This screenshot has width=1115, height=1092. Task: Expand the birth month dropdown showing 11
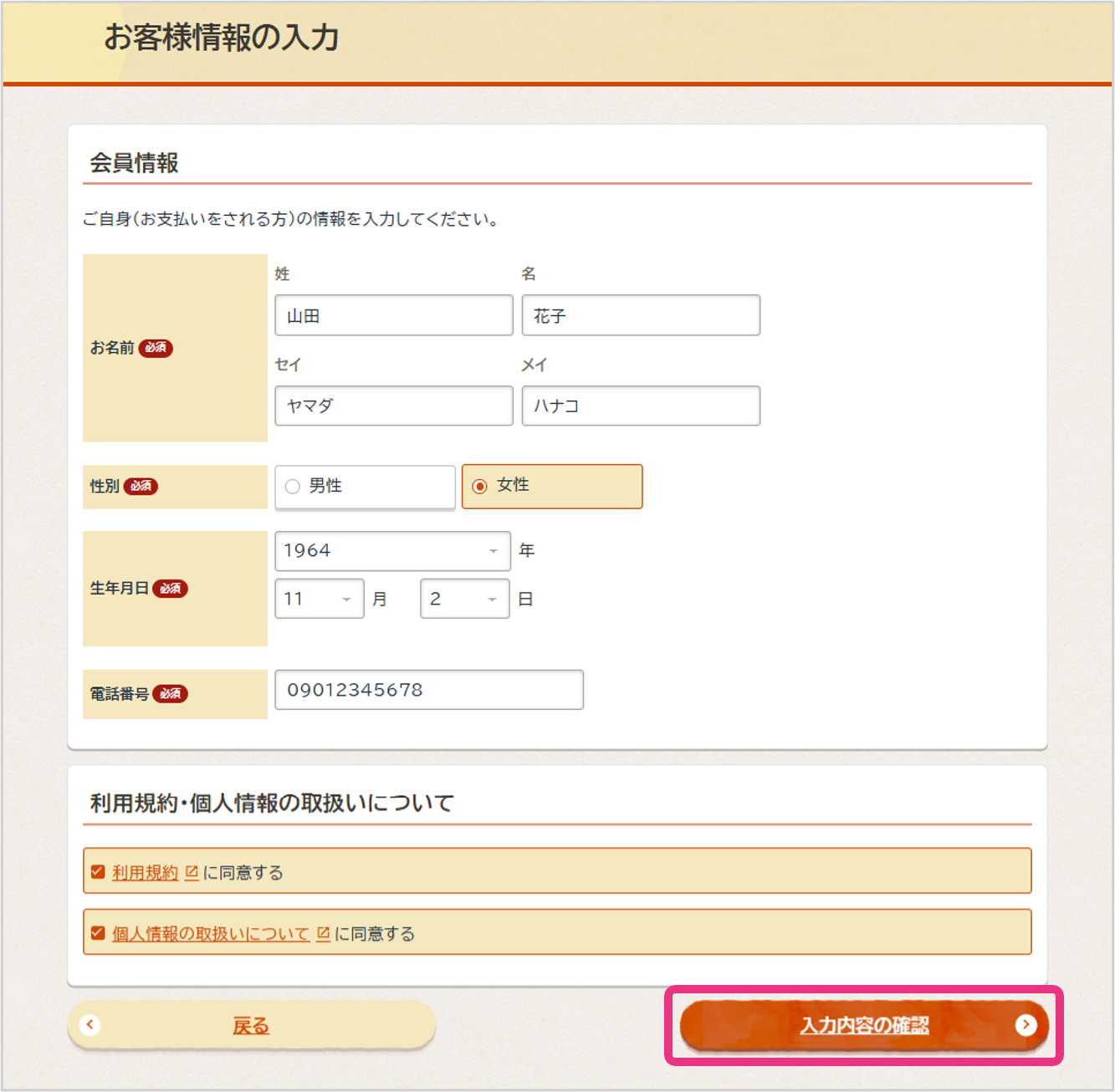pos(319,599)
